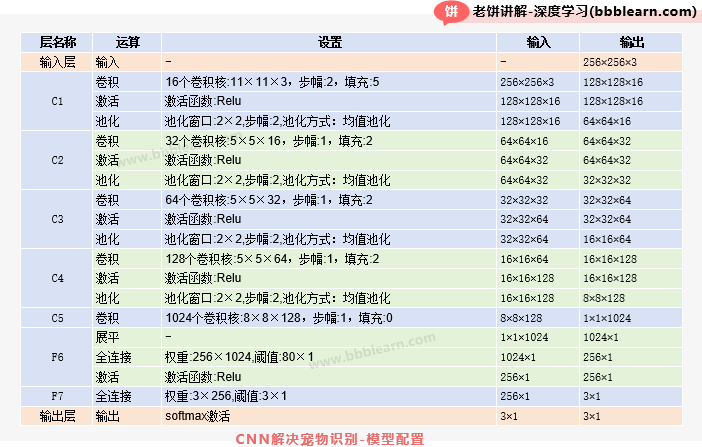The image size is (702, 447).
Task: Select the softmax激活 settings cell
Action: click(x=329, y=416)
